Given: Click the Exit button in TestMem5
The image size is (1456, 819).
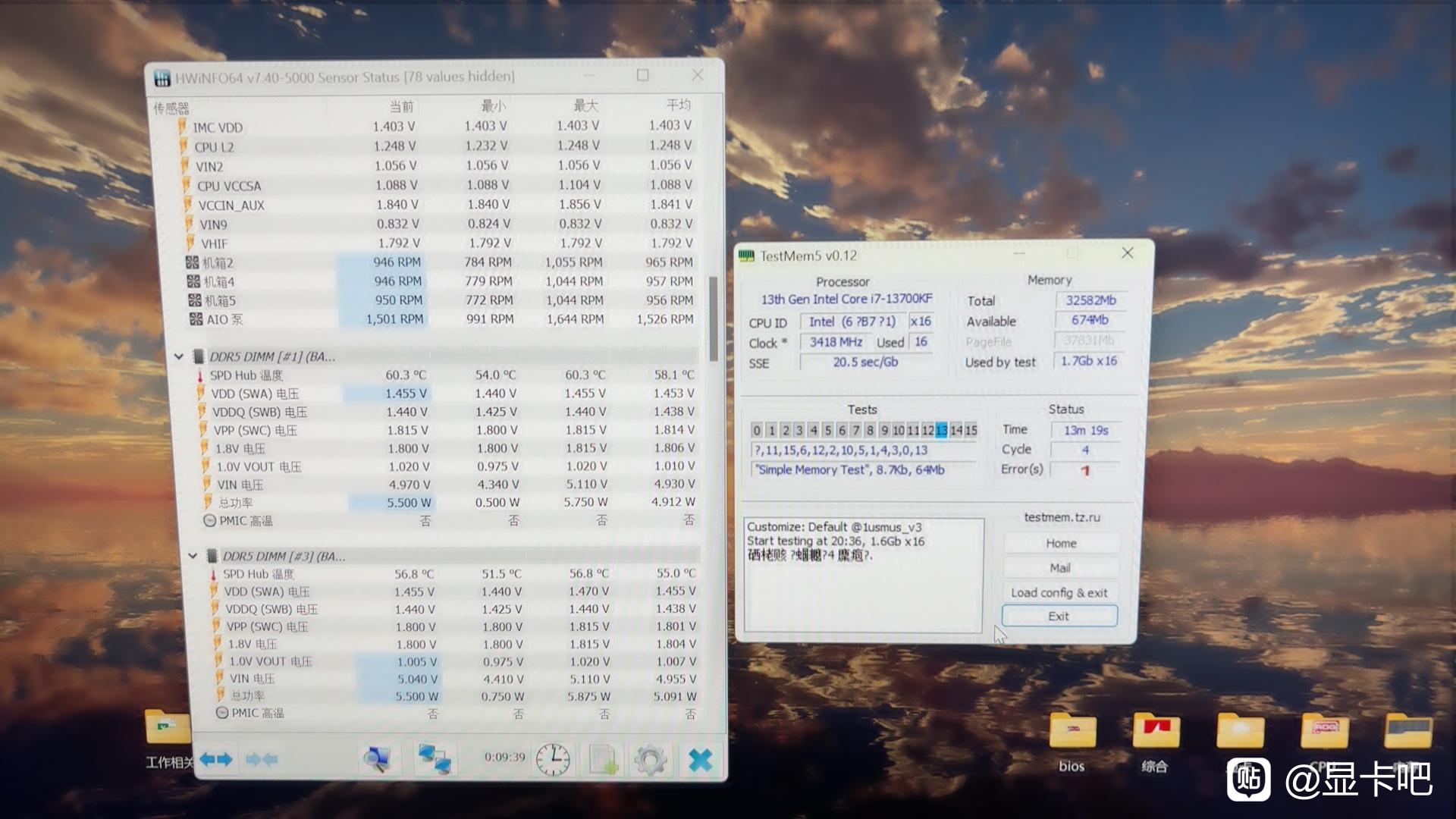Looking at the screenshot, I should [x=1059, y=617].
